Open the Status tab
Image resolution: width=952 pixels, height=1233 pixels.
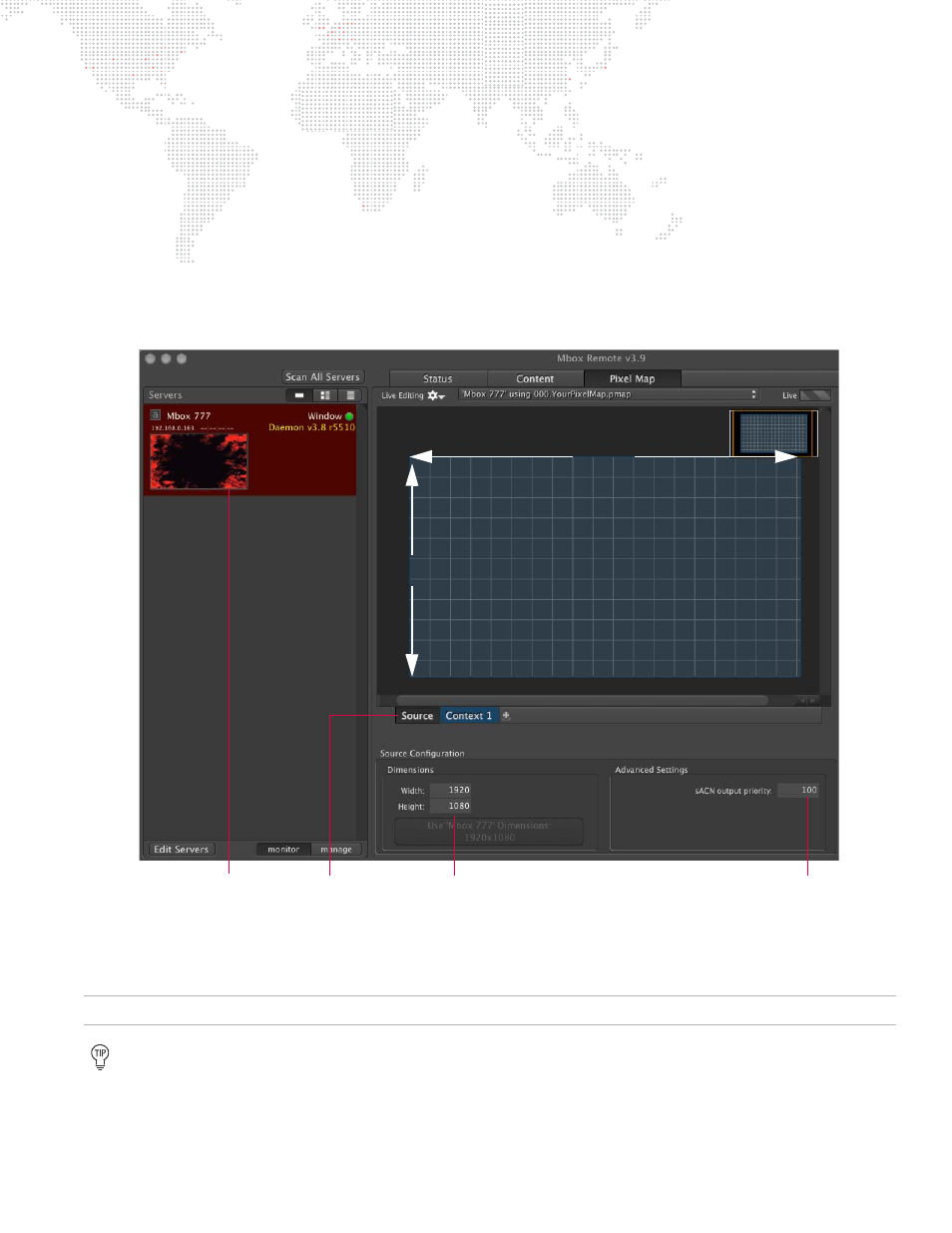(438, 378)
